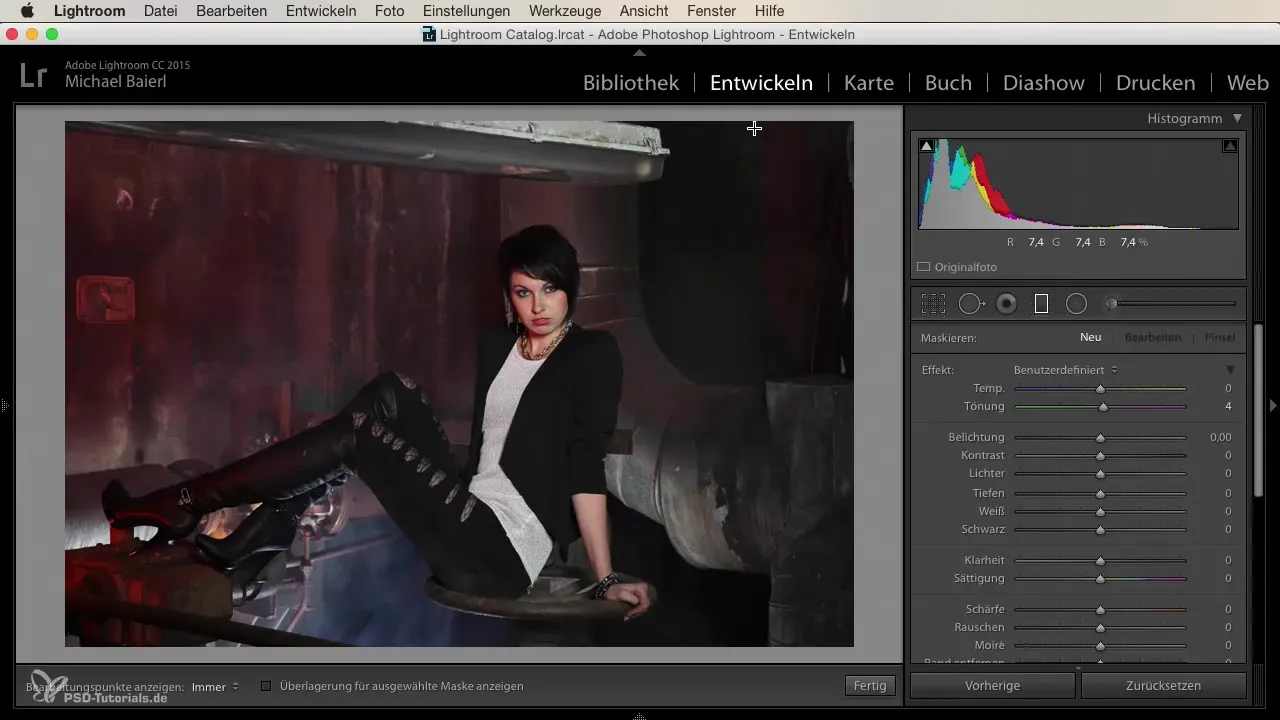This screenshot has width=1280, height=720.
Task: Click the Temp. slider handle
Action: (x=1100, y=389)
